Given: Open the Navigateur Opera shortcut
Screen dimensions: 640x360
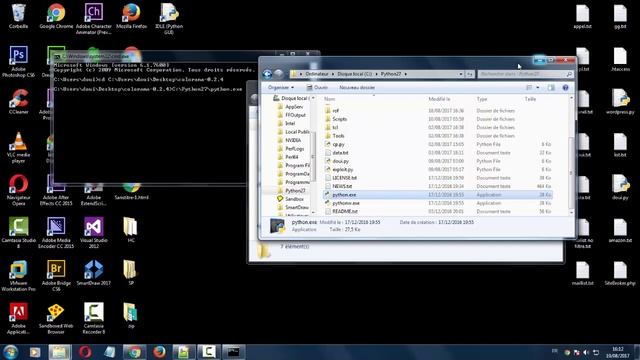Looking at the screenshot, I should tap(18, 190).
